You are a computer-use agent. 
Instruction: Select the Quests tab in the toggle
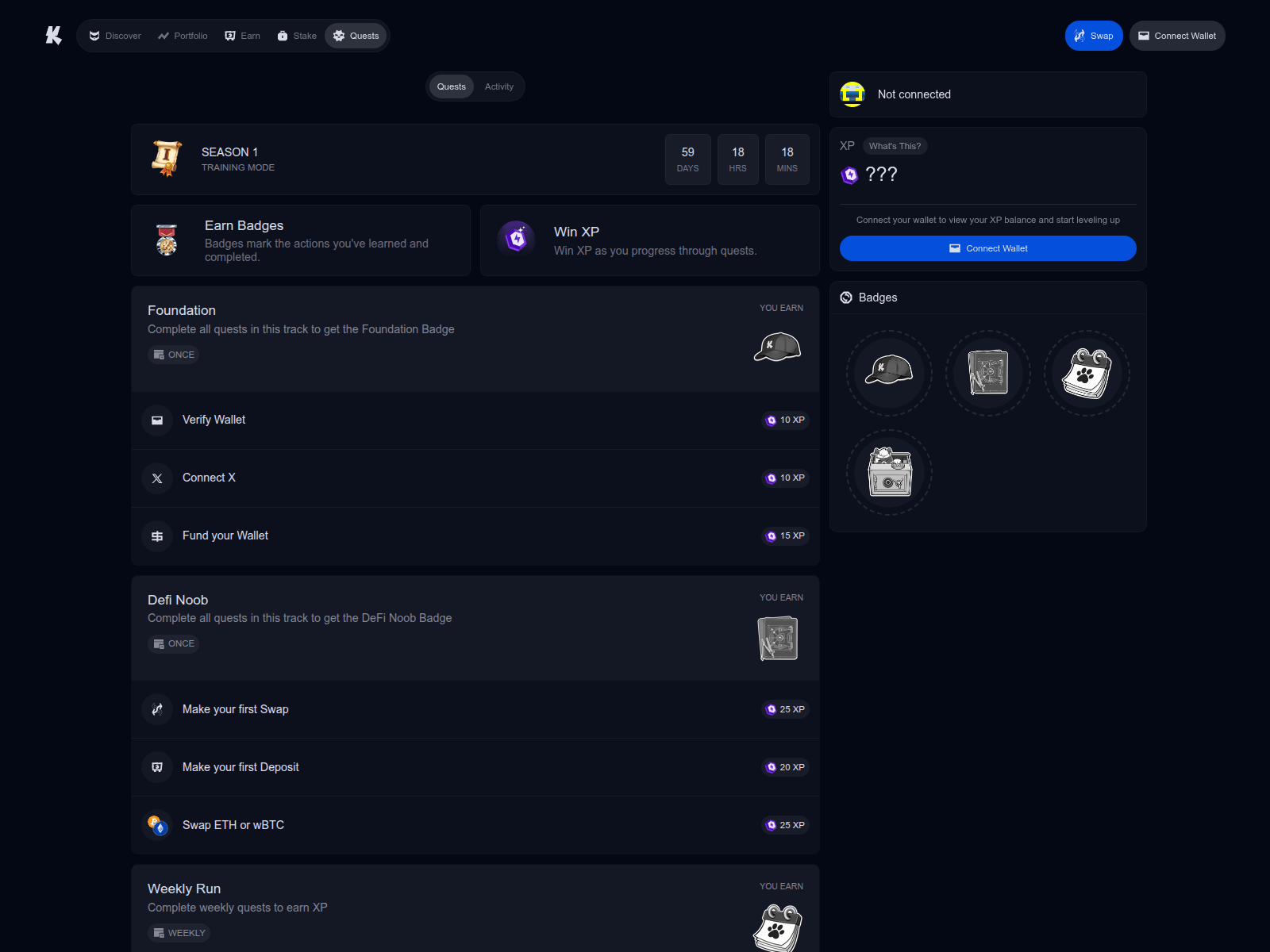(x=451, y=86)
